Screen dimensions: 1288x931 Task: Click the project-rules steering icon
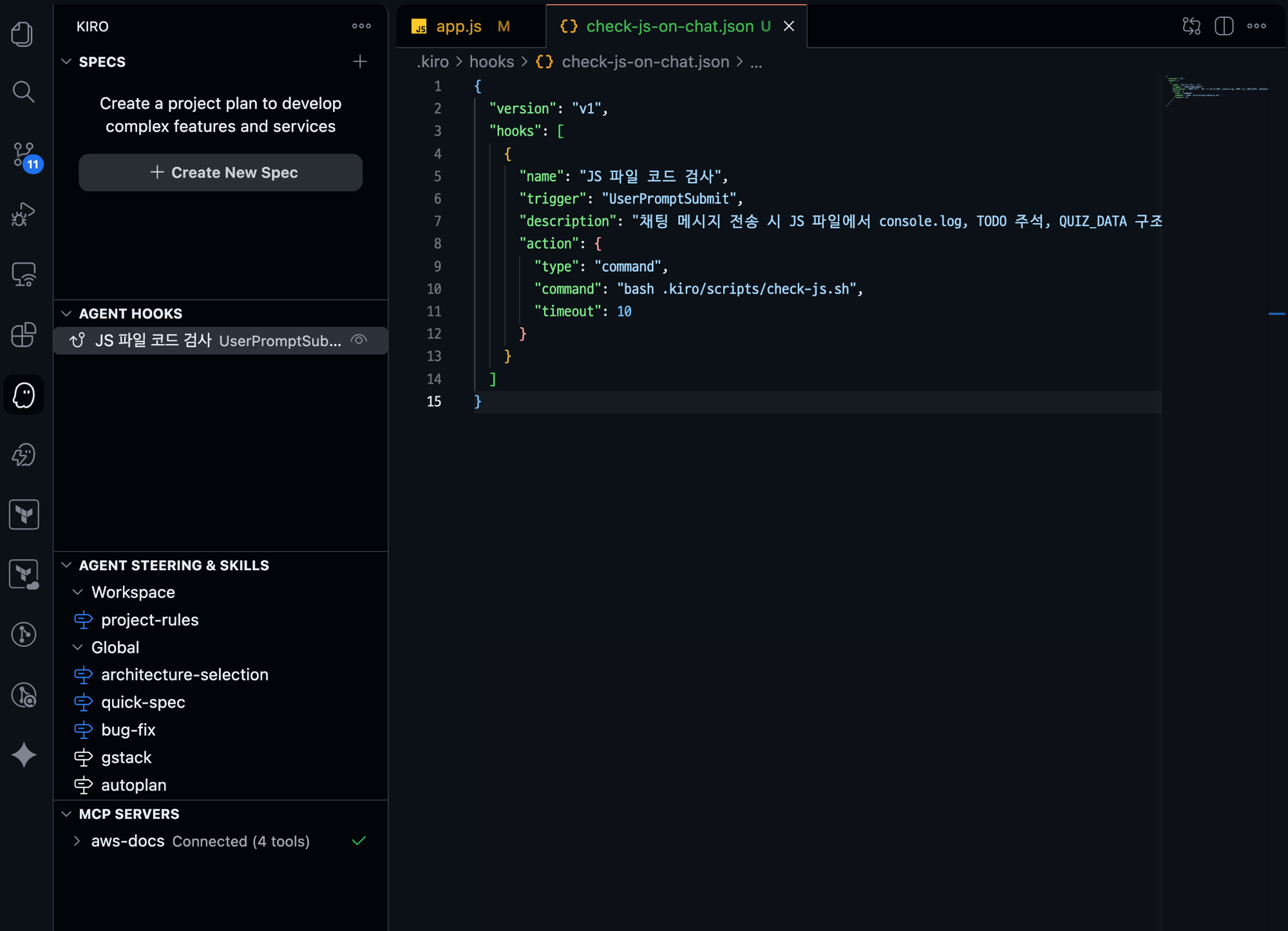coord(83,620)
